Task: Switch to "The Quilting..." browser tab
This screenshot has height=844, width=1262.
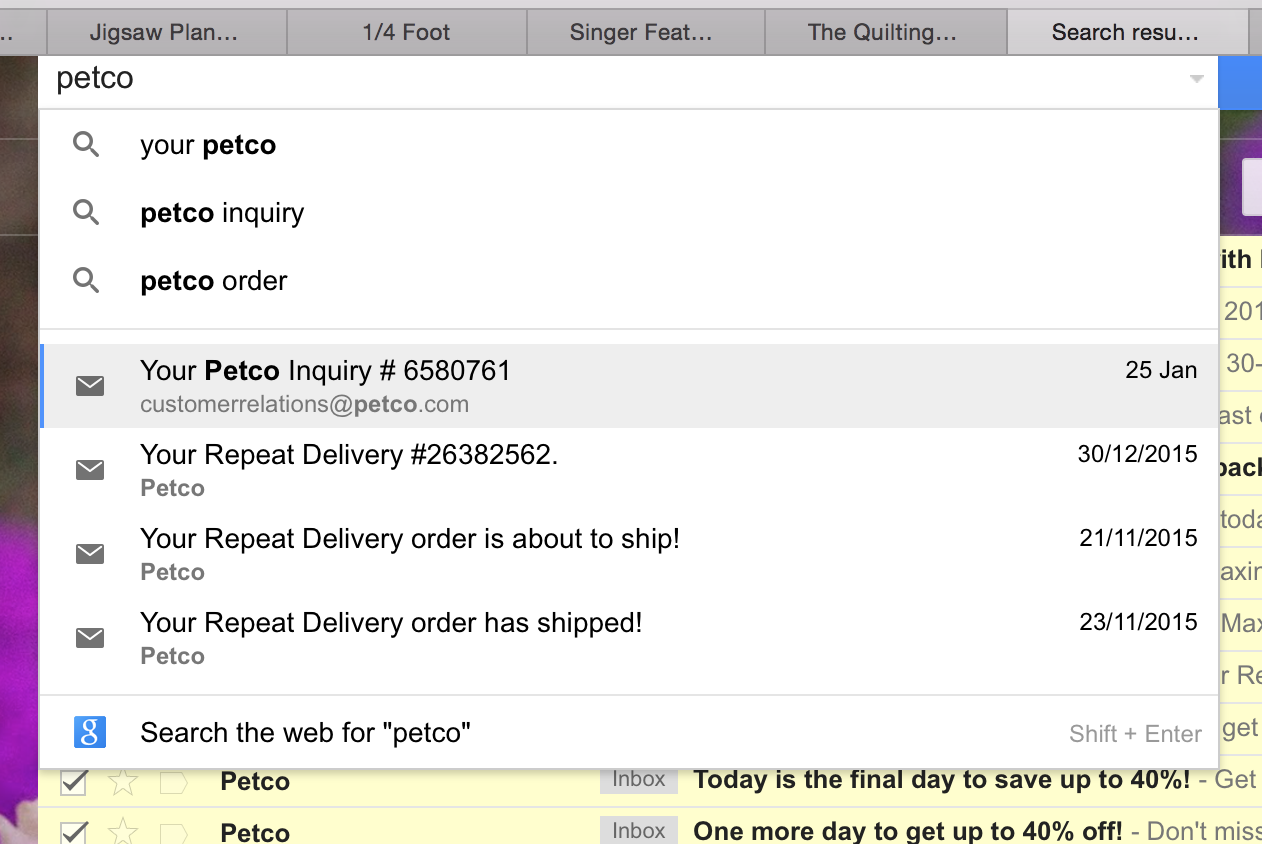Action: (884, 32)
